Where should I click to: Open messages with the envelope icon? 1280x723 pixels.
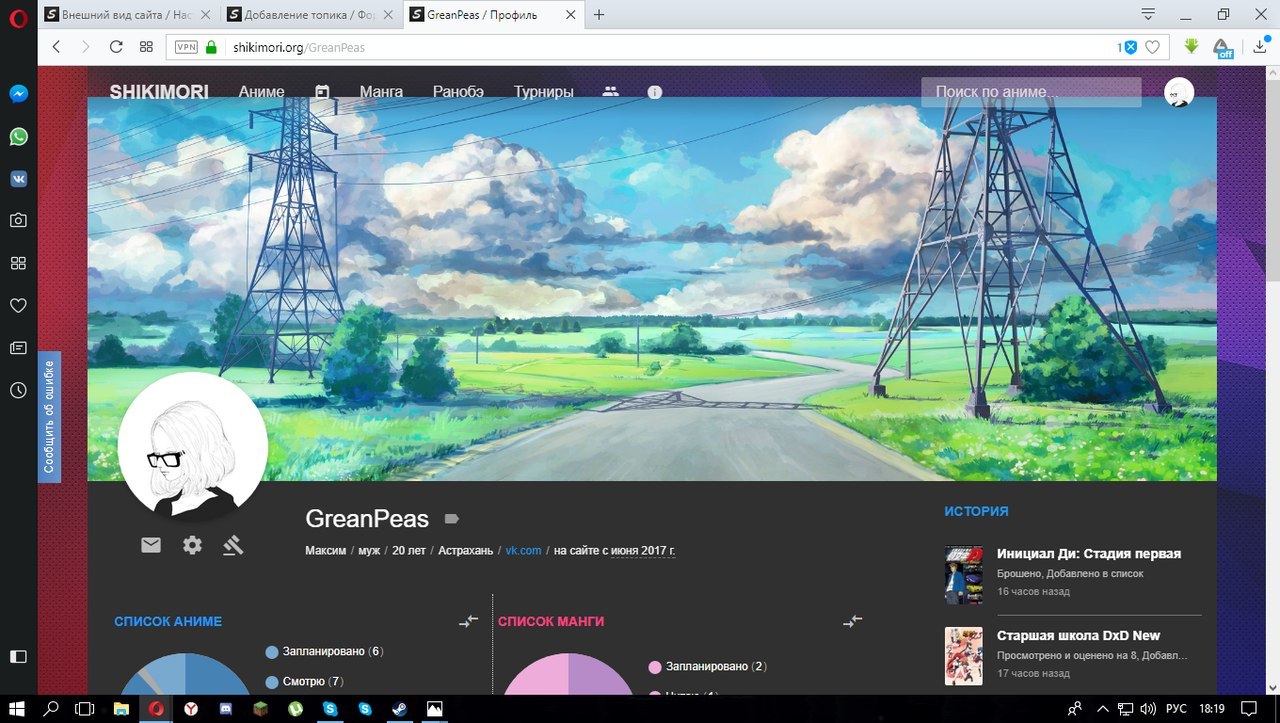pyautogui.click(x=150, y=545)
